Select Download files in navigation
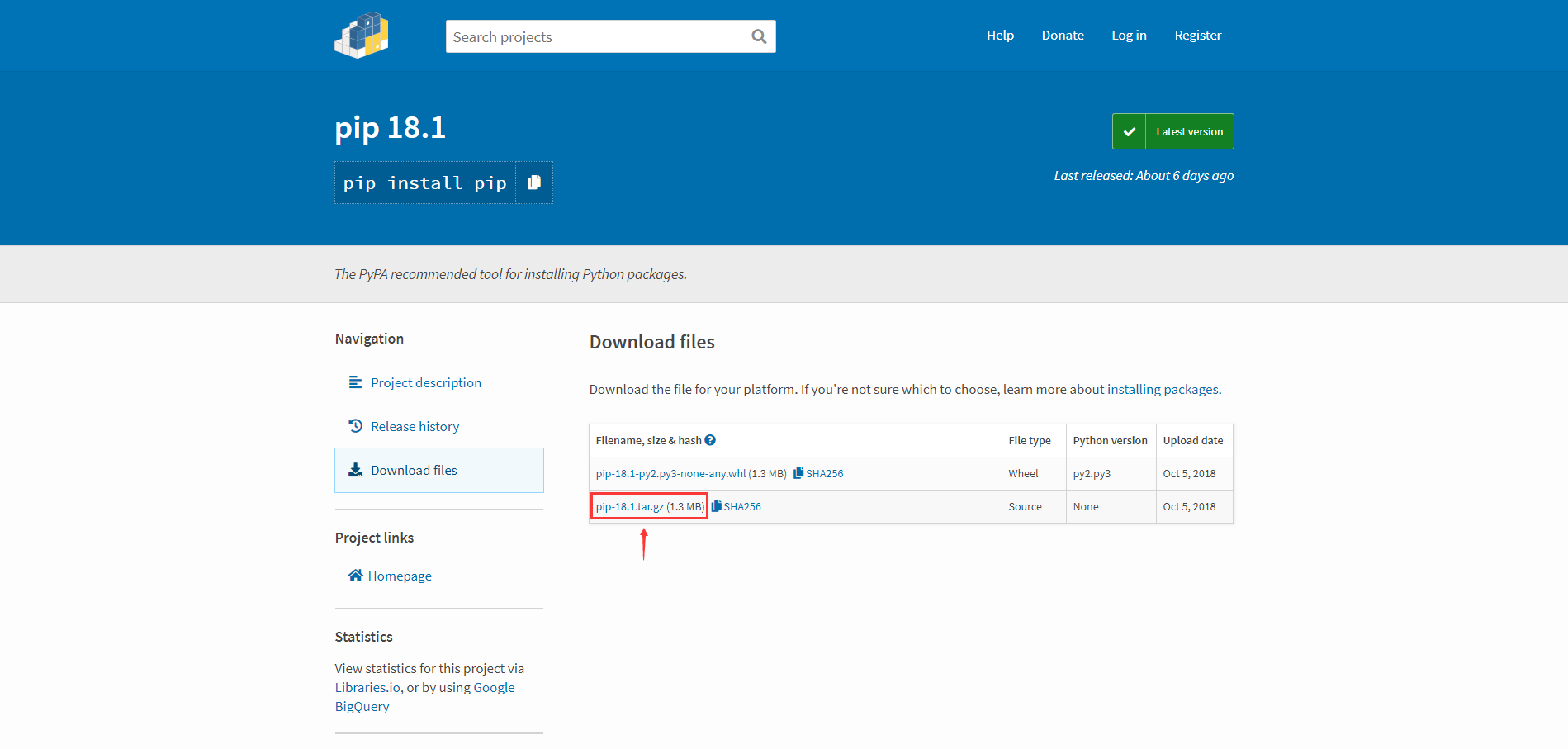 pos(439,470)
